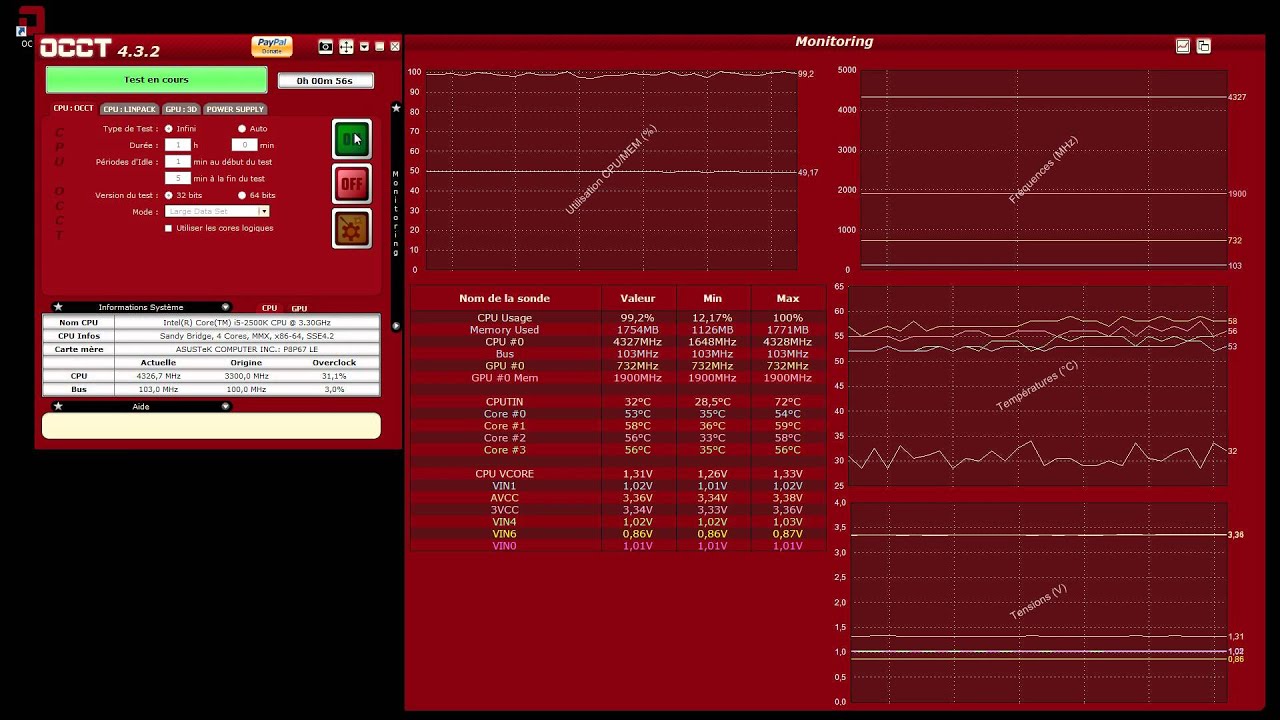Switch to the CPU : LINPACK tab
The height and width of the screenshot is (720, 1280).
(x=130, y=109)
